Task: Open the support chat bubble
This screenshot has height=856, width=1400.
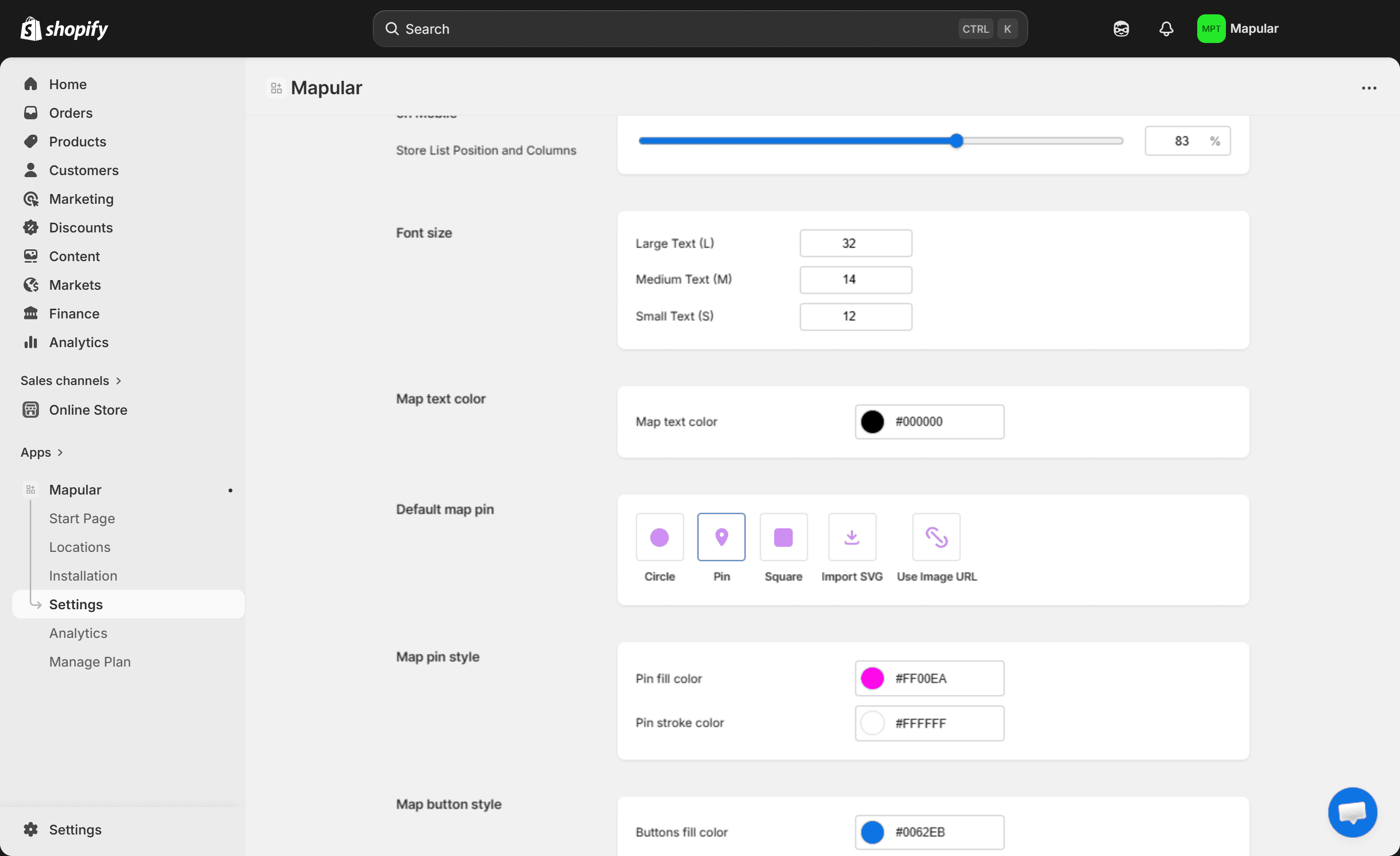Action: [x=1352, y=811]
